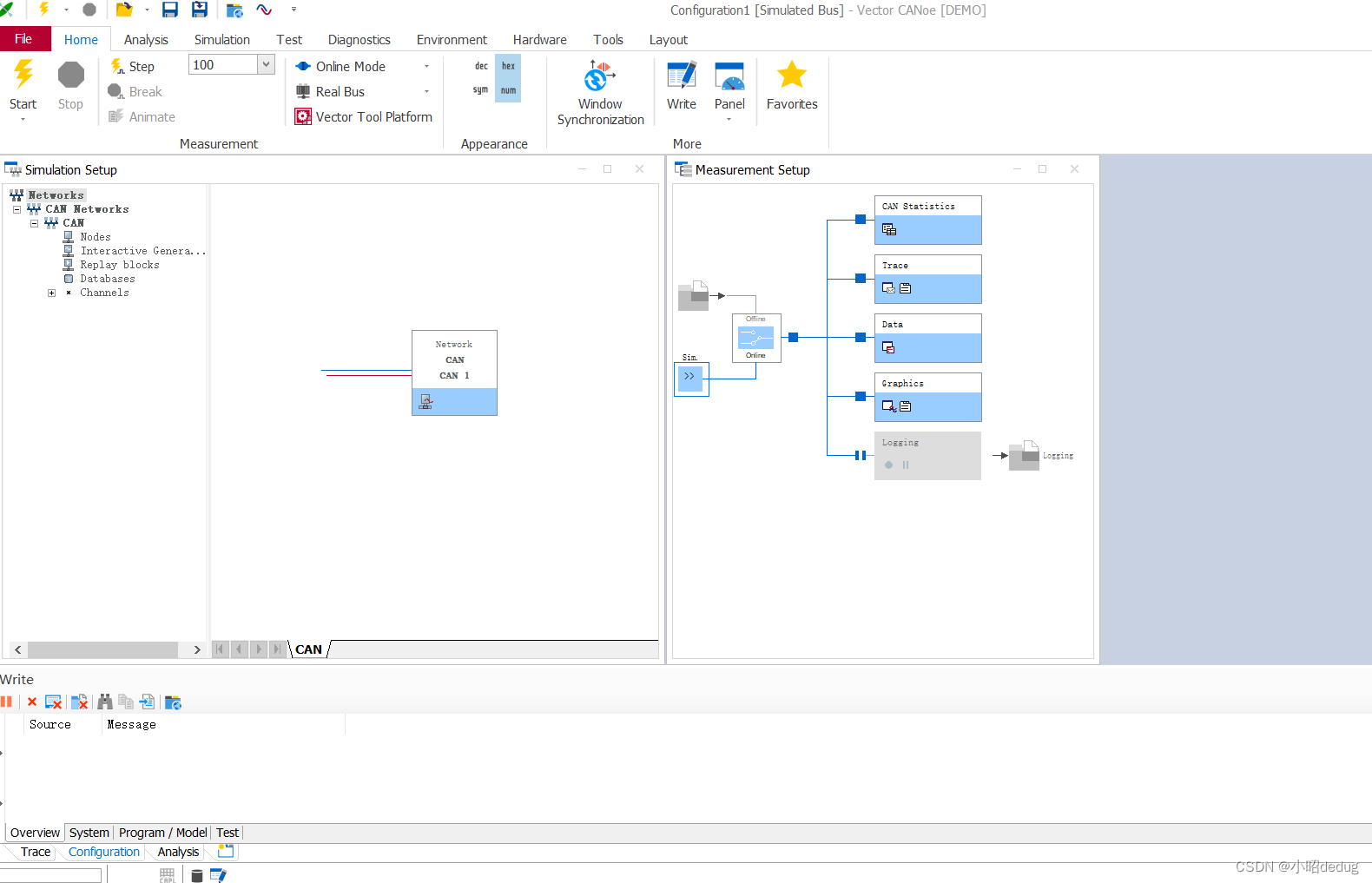Image resolution: width=1372 pixels, height=883 pixels.
Task: Click the Trace block in Measurement Setup
Action: [x=928, y=279]
